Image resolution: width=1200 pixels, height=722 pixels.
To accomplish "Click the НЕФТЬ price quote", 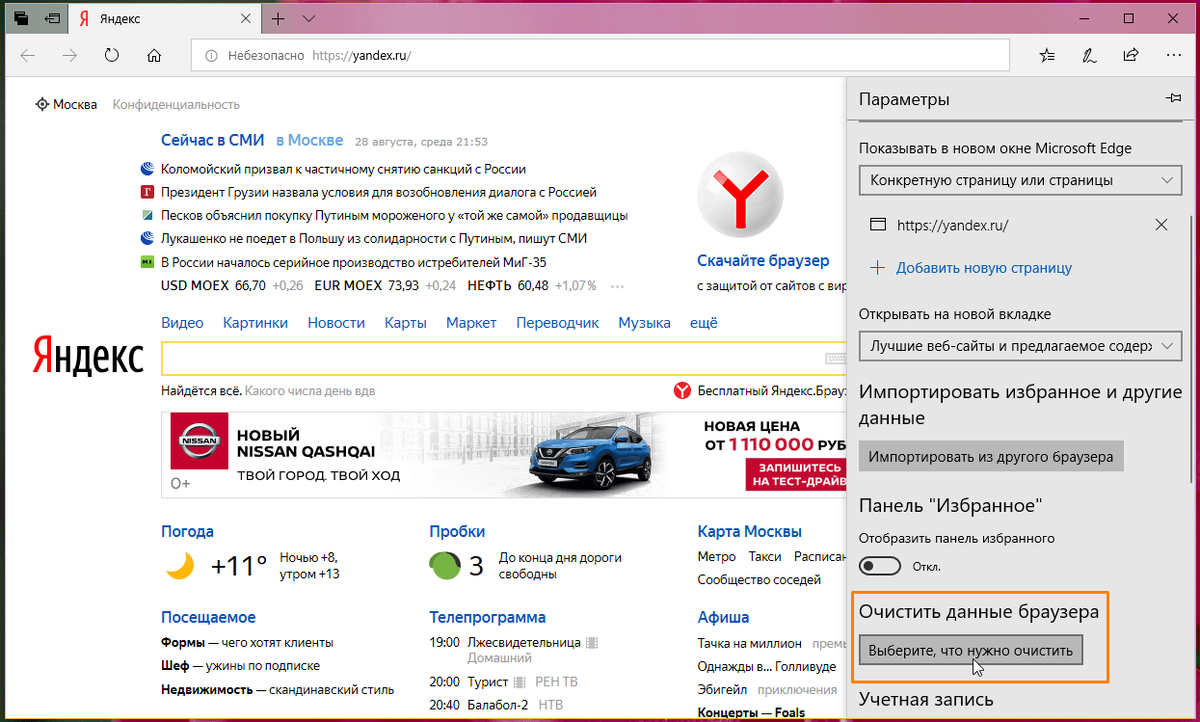I will (x=531, y=285).
